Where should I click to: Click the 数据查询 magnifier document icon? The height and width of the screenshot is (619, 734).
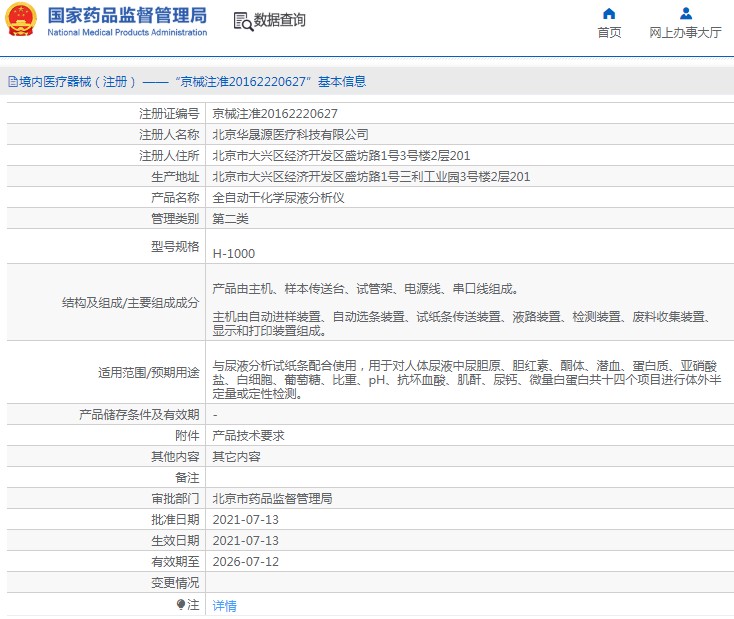pyautogui.click(x=242, y=21)
